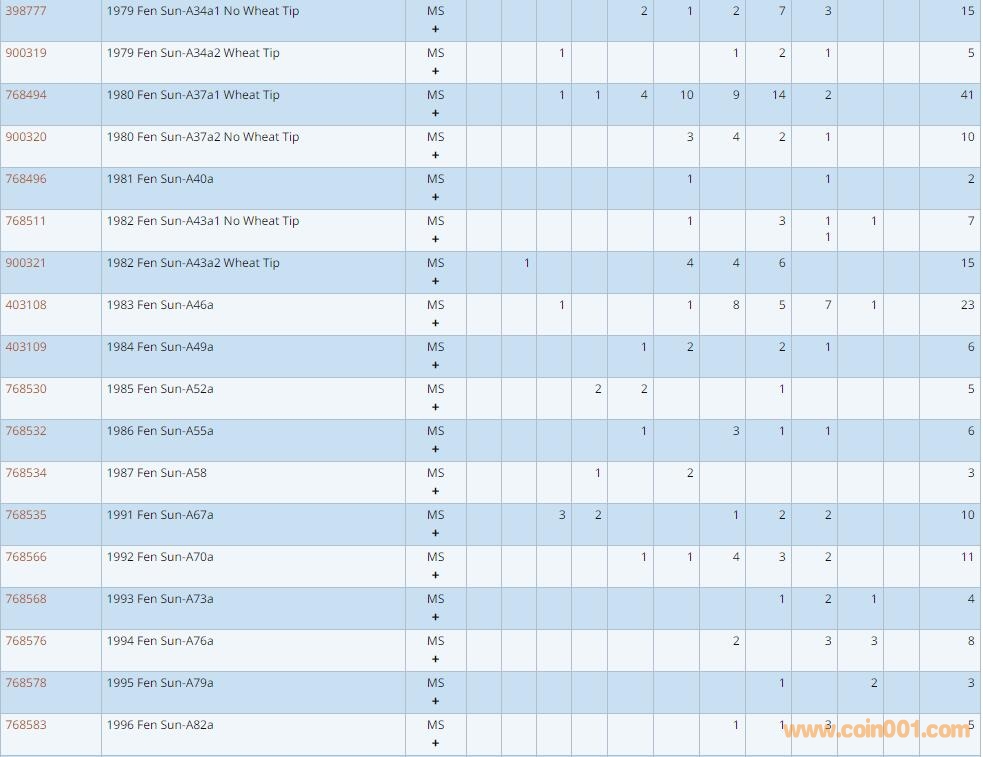This screenshot has height=757, width=983.
Task: Open coin ID link 900319
Action: pyautogui.click(x=26, y=53)
